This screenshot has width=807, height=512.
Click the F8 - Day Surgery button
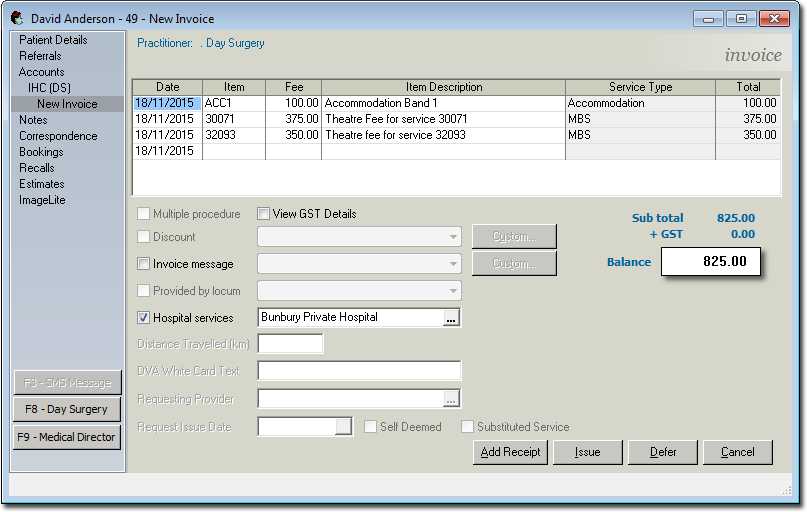point(66,409)
